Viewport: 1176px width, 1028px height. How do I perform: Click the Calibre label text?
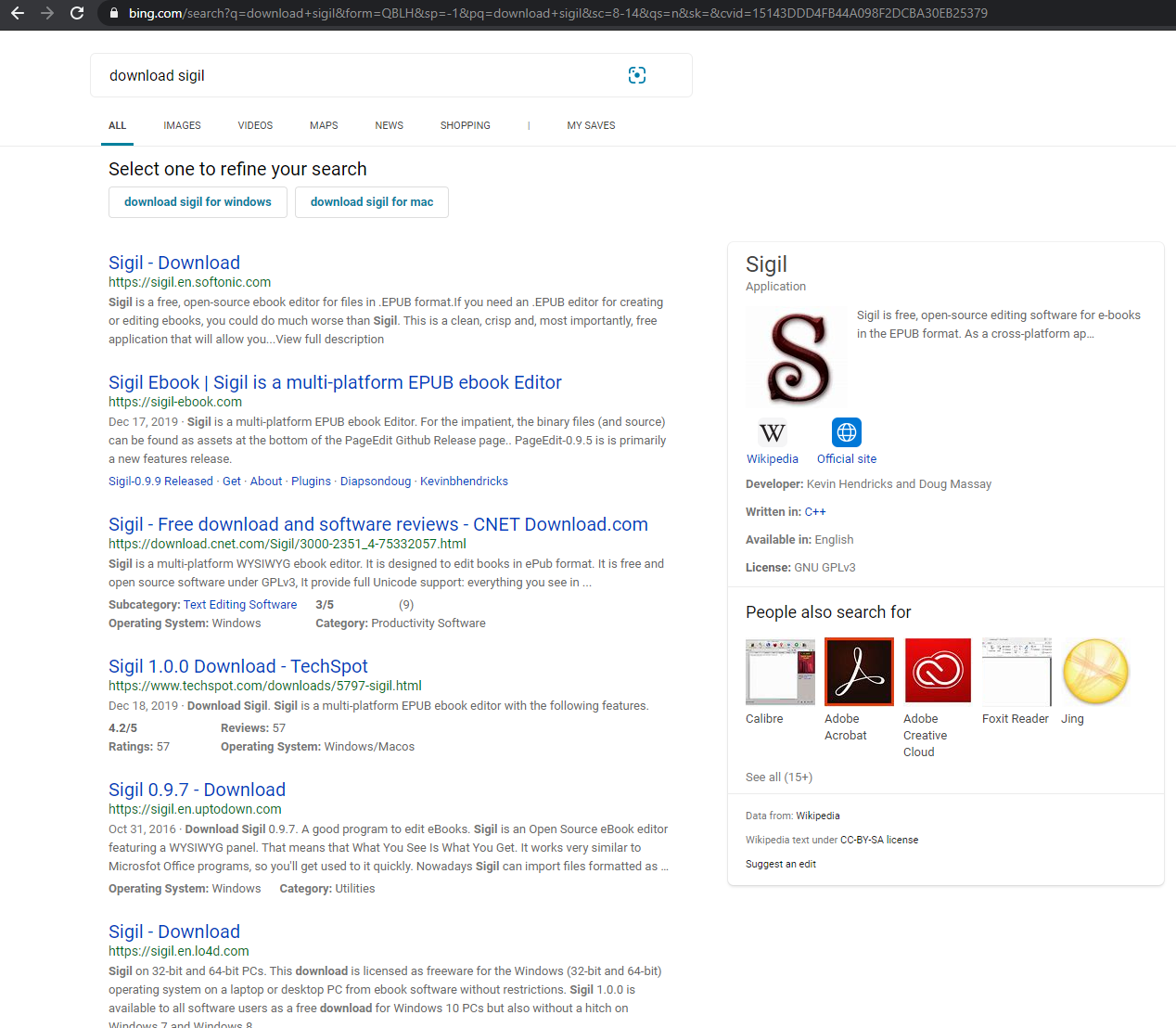click(764, 719)
